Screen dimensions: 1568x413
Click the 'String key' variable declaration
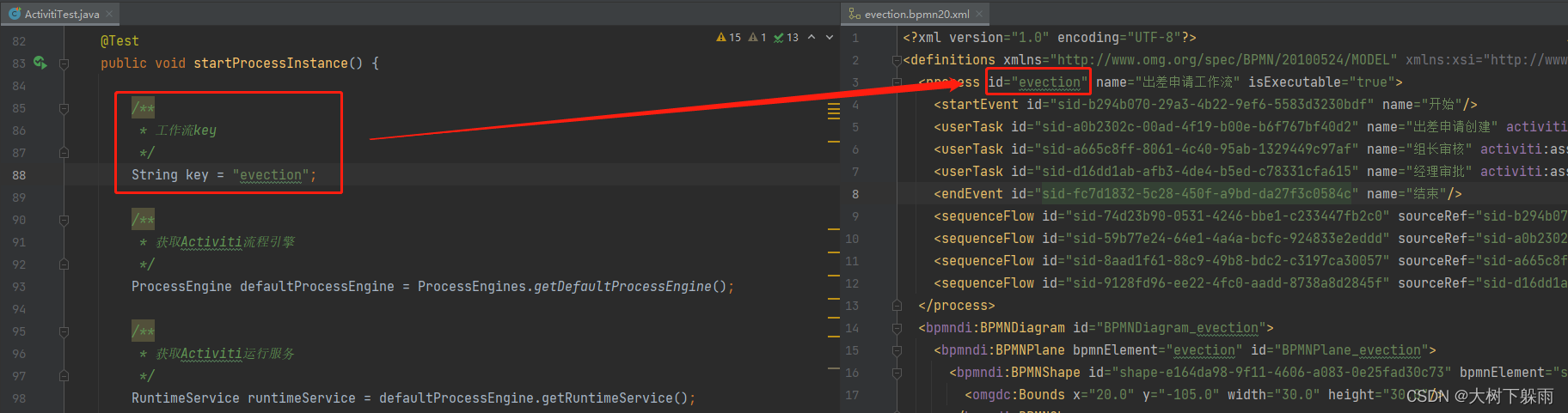point(170,175)
